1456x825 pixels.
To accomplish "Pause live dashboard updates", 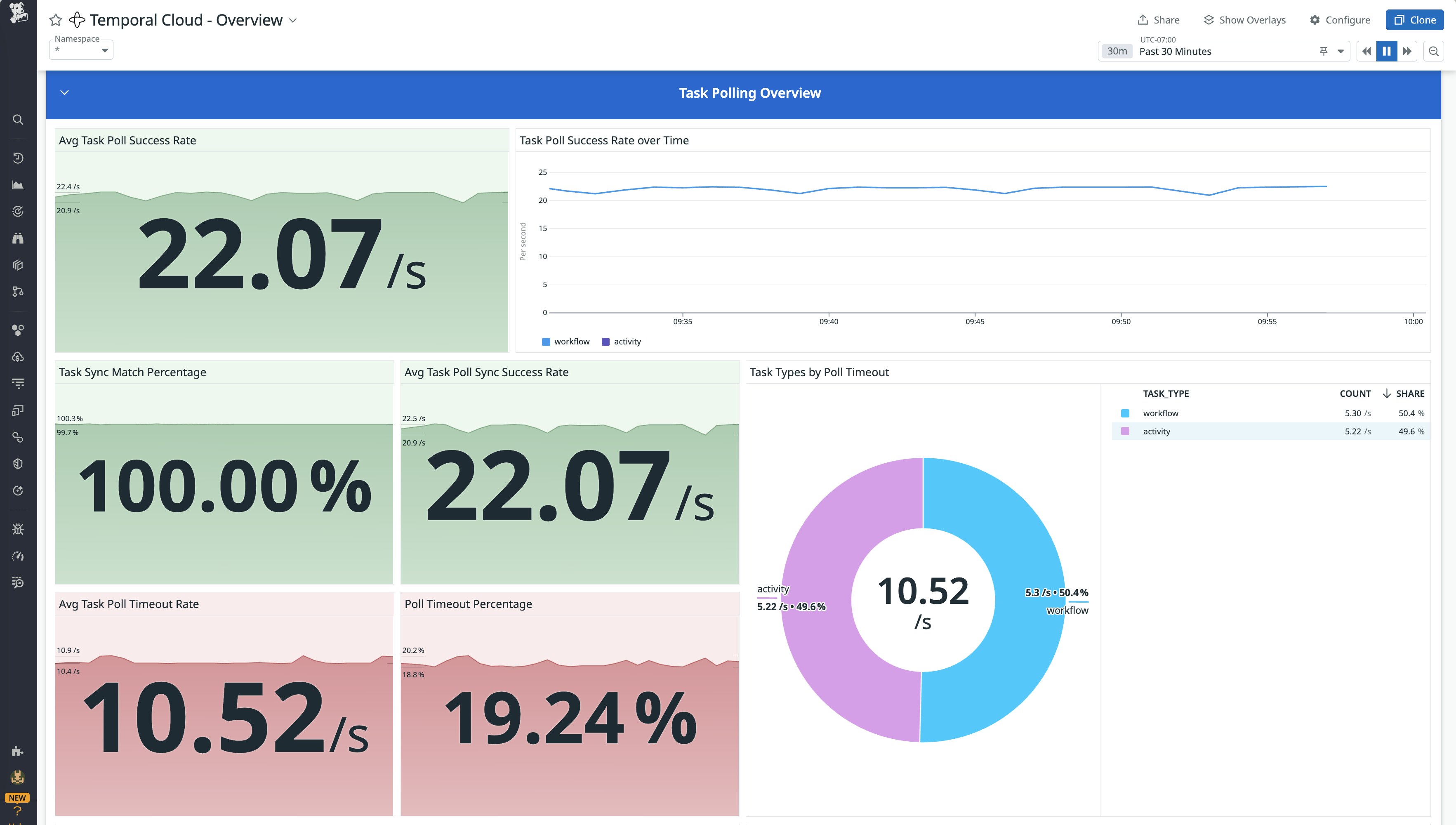I will (x=1386, y=51).
